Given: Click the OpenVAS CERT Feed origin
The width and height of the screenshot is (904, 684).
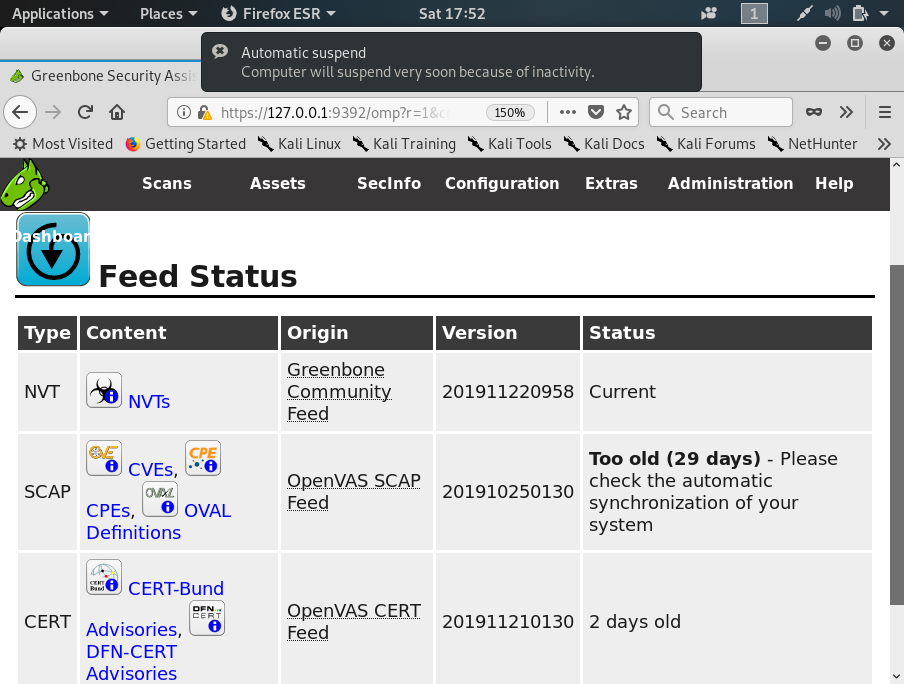Looking at the screenshot, I should 354,621.
